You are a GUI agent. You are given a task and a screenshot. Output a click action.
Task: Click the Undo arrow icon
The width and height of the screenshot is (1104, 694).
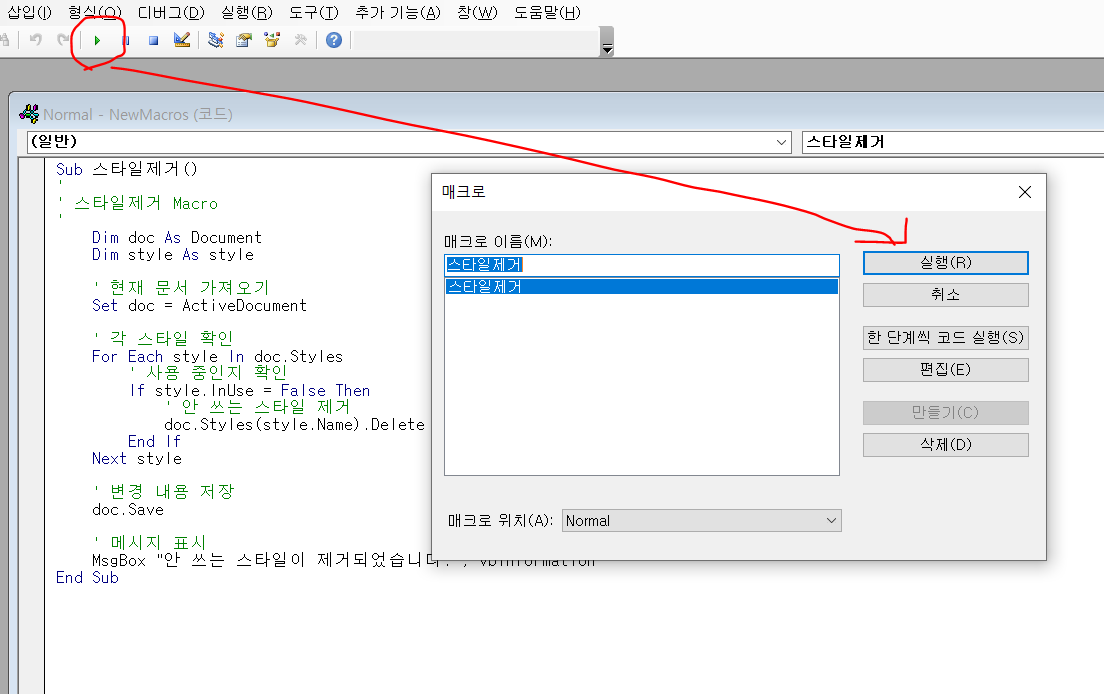coord(35,40)
